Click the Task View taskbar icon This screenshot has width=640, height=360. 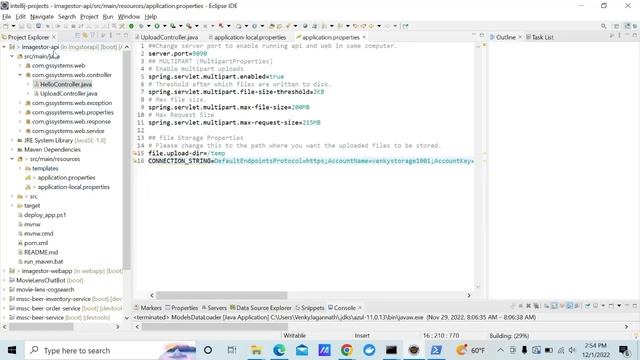[x=231, y=350]
